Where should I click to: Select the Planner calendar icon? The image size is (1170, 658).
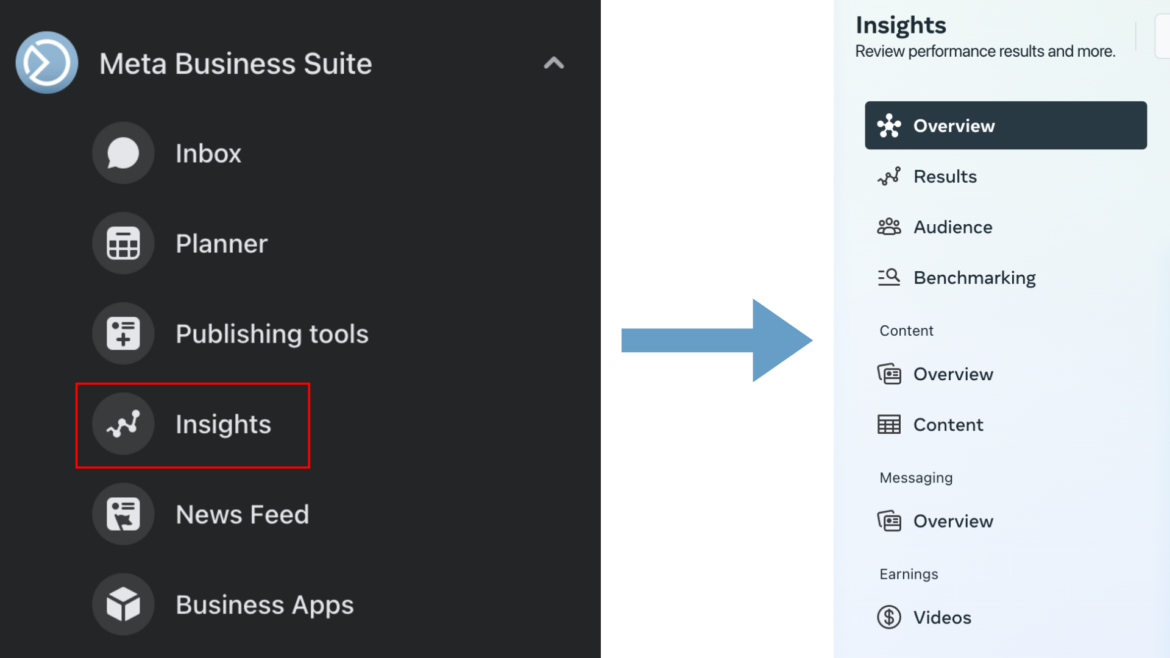122,242
